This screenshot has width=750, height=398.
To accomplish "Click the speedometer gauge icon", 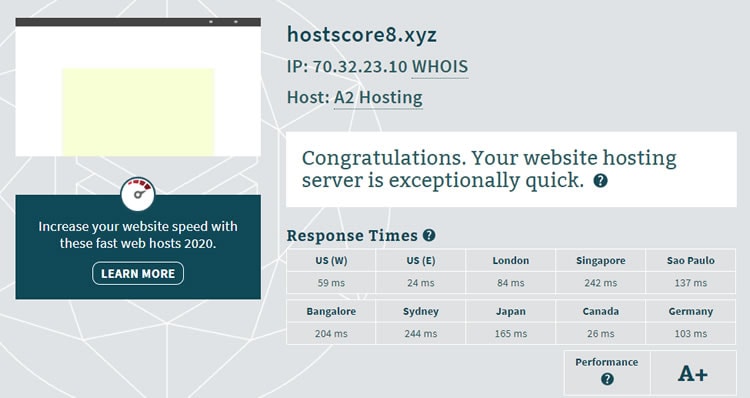I will click(x=138, y=194).
